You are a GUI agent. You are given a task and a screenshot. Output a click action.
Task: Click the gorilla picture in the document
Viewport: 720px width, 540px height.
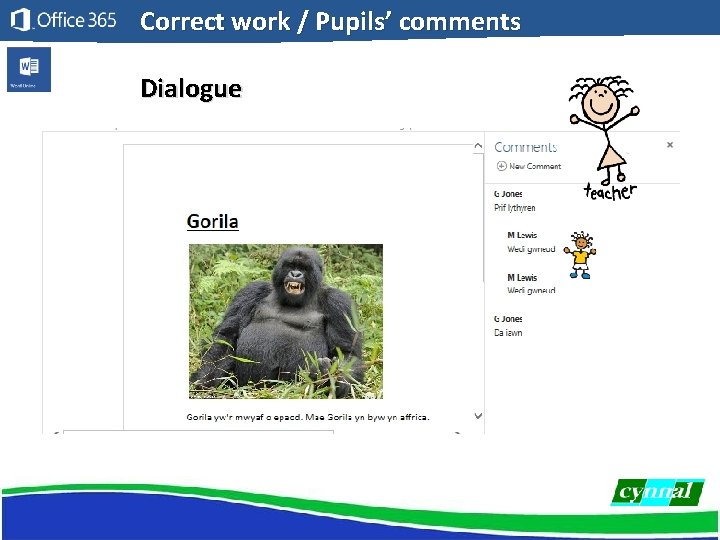[286, 321]
